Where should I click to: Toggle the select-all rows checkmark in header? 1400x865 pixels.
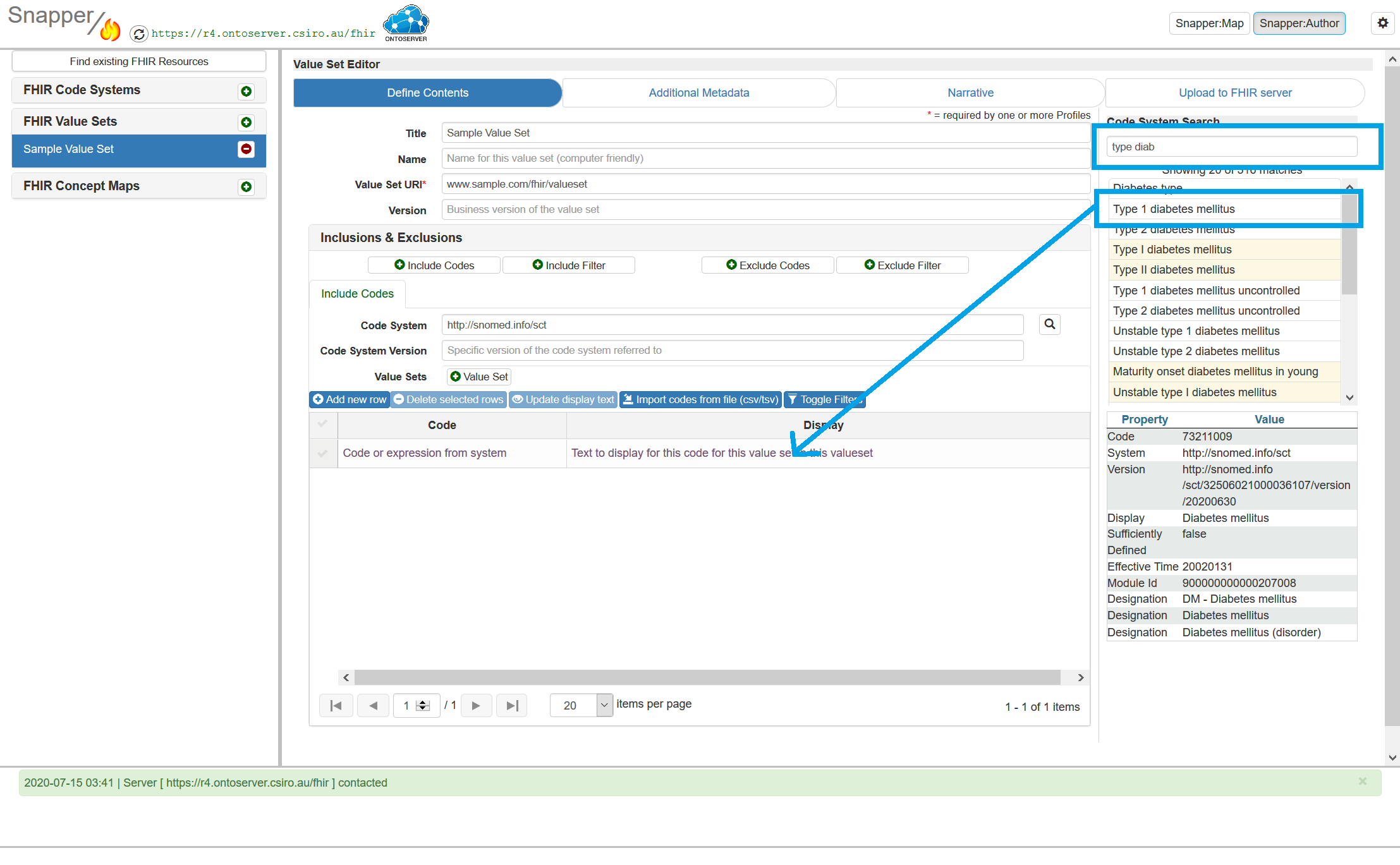[x=323, y=424]
